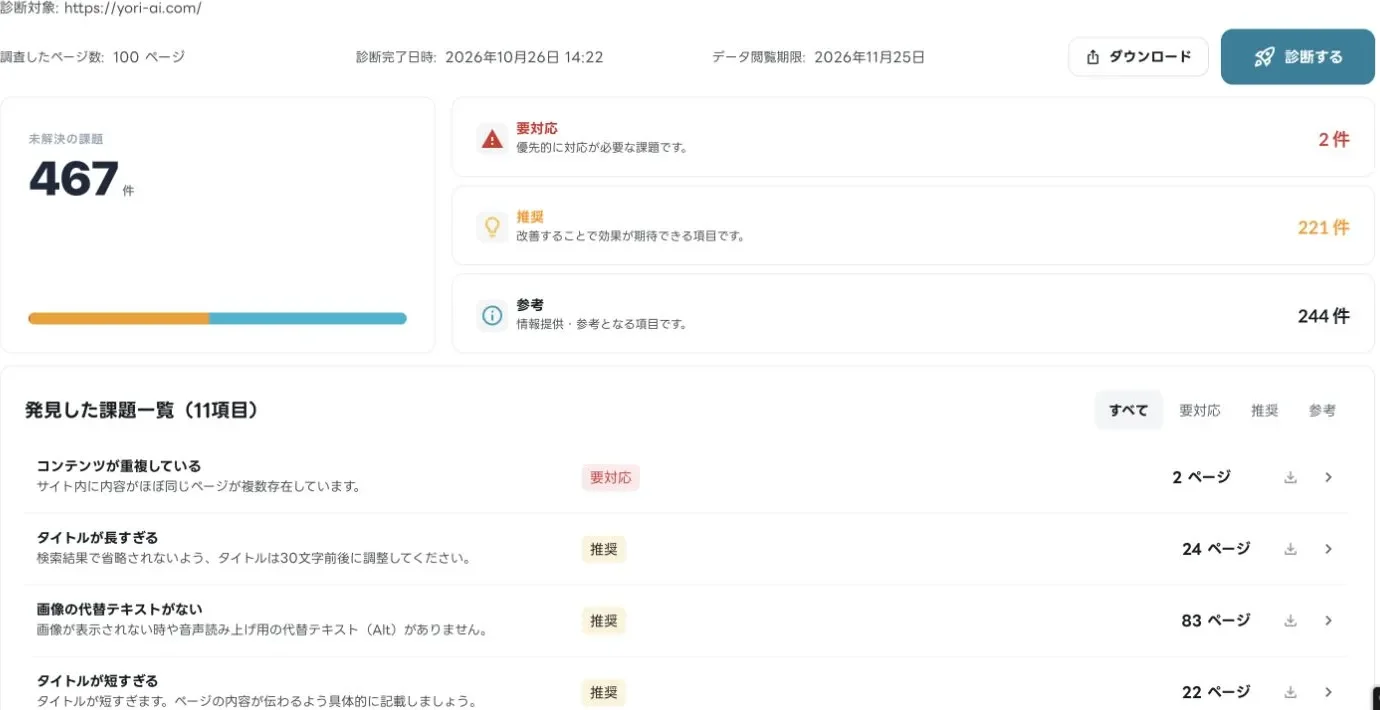Expand the コンテンツが重複している row chevron

[1328, 477]
